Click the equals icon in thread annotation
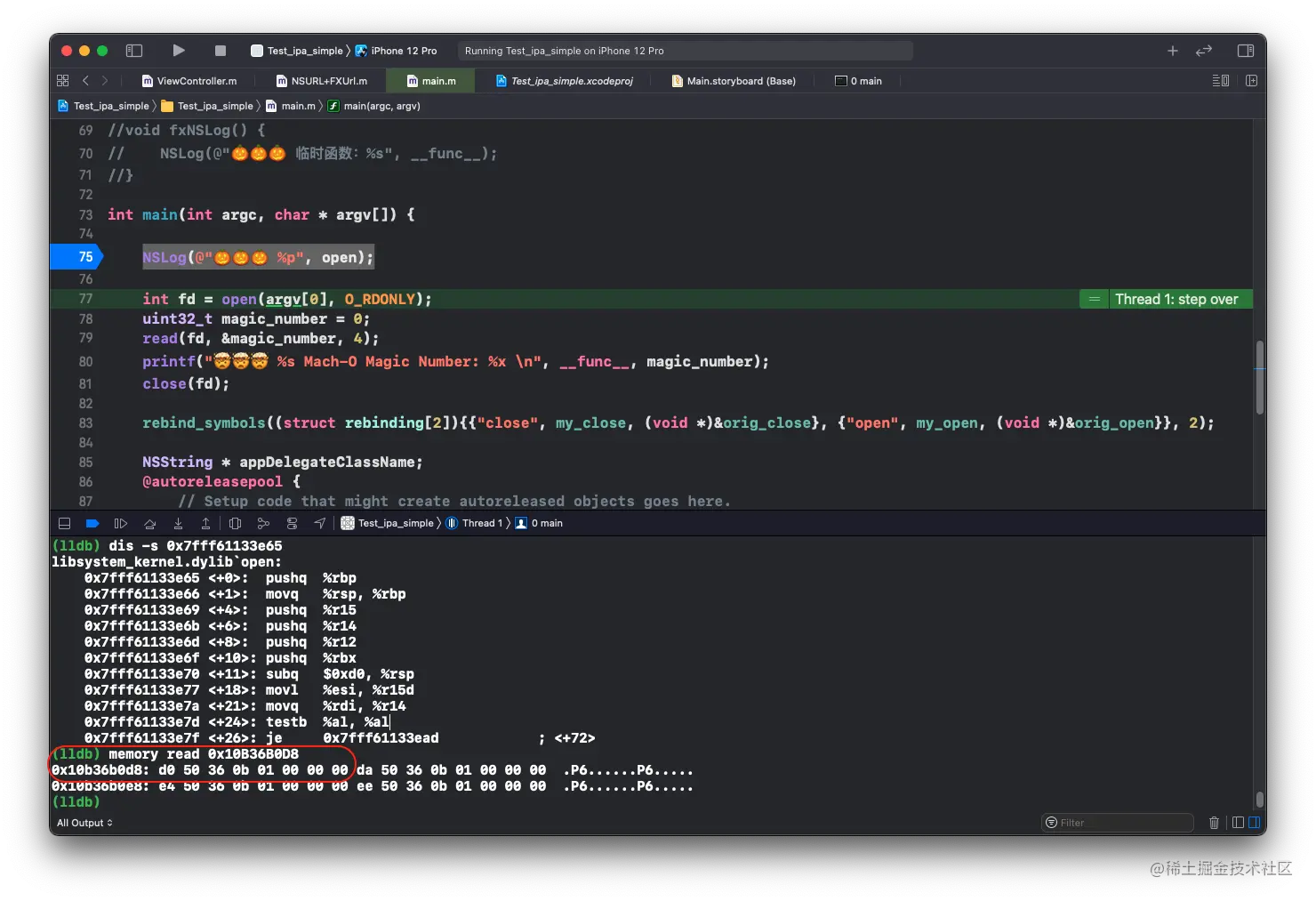The height and width of the screenshot is (901, 1316). [1095, 299]
